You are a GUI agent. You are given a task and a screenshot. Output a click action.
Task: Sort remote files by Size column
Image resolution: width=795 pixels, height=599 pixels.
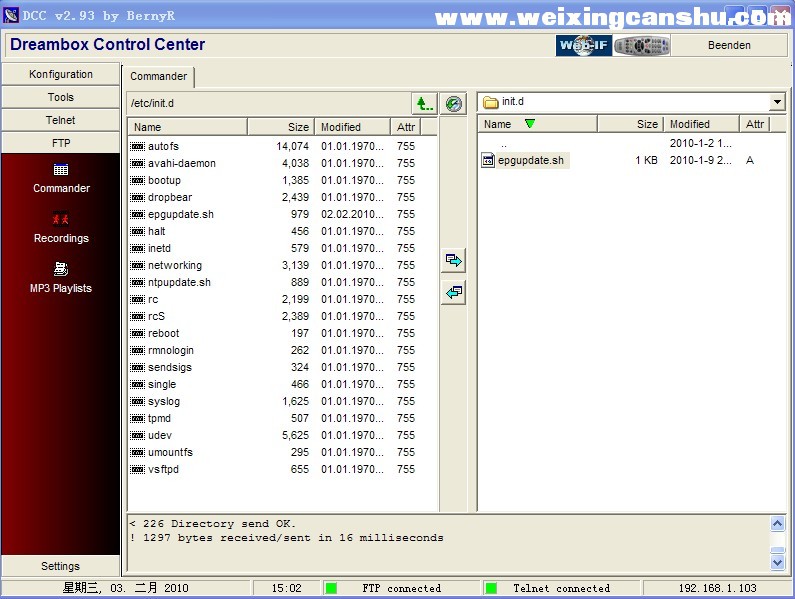[280, 127]
